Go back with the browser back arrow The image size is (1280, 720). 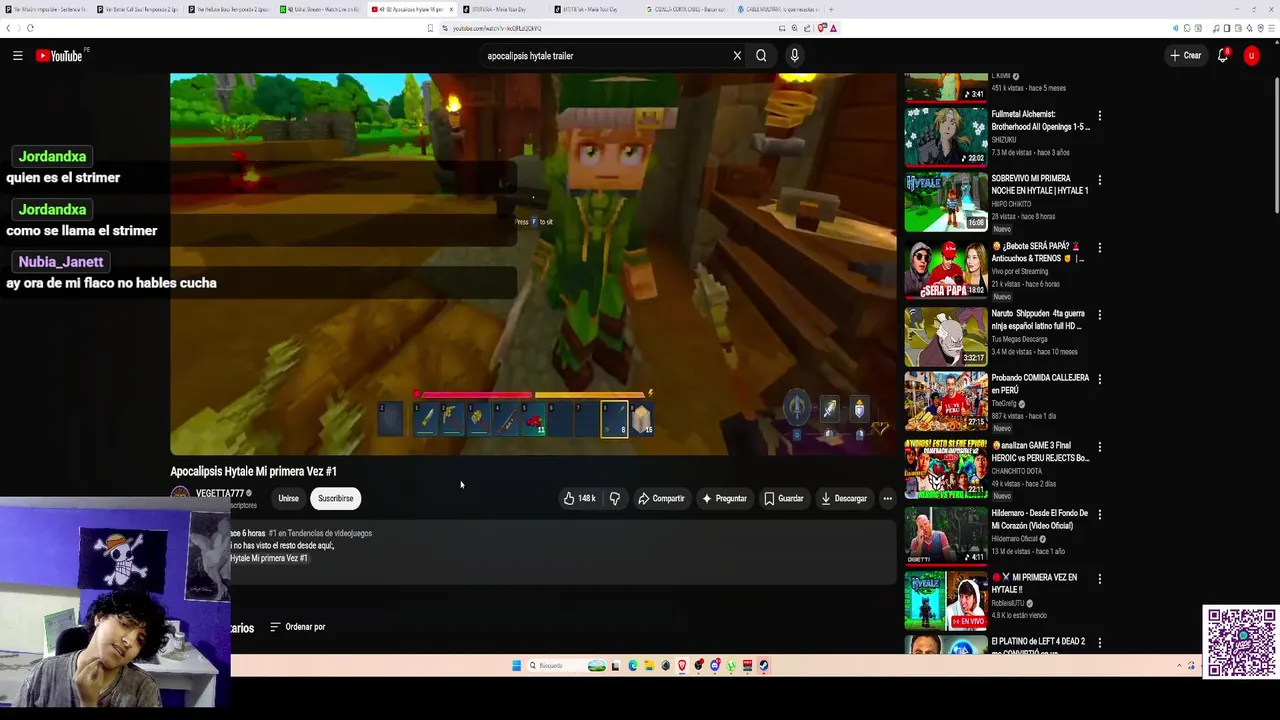[7, 28]
